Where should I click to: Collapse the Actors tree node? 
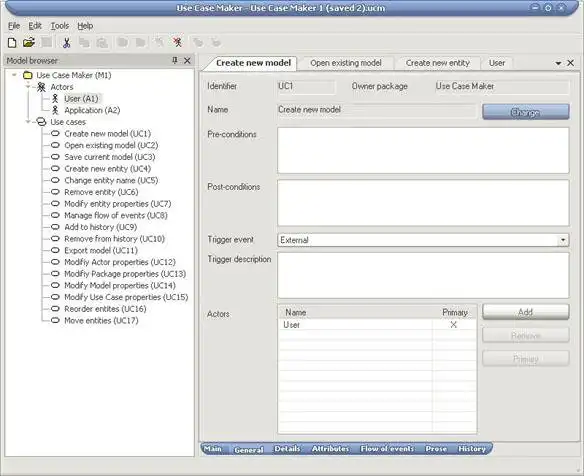click(x=28, y=87)
